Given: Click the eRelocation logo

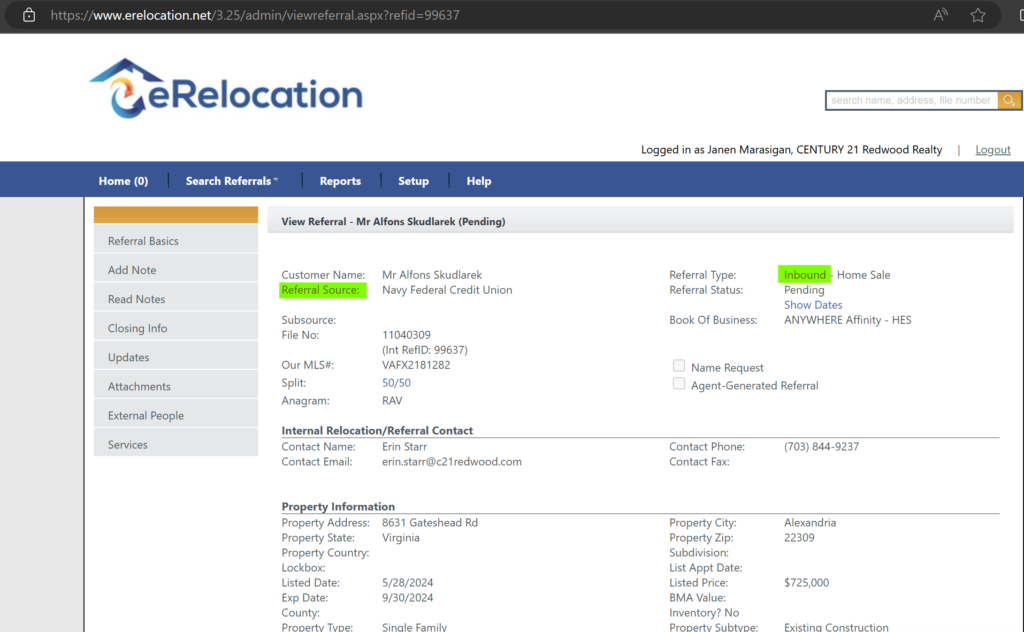Looking at the screenshot, I should tap(225, 89).
